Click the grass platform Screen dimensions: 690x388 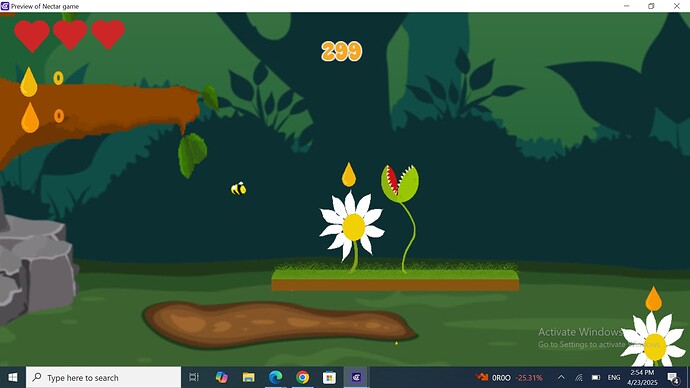[395, 277]
